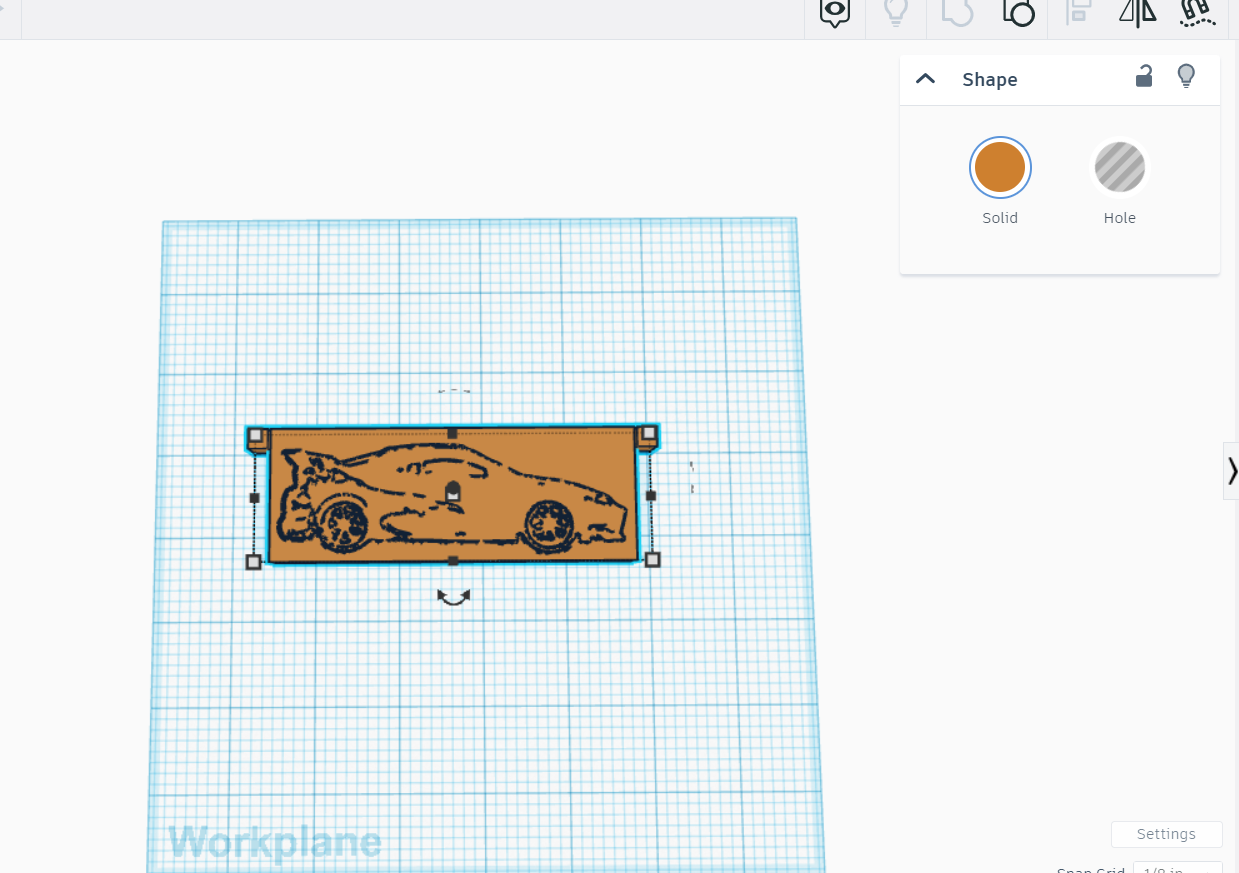Viewport: 1239px width, 873px height.
Task: Expand the collapsed panel on the right edge
Action: pyautogui.click(x=1231, y=470)
